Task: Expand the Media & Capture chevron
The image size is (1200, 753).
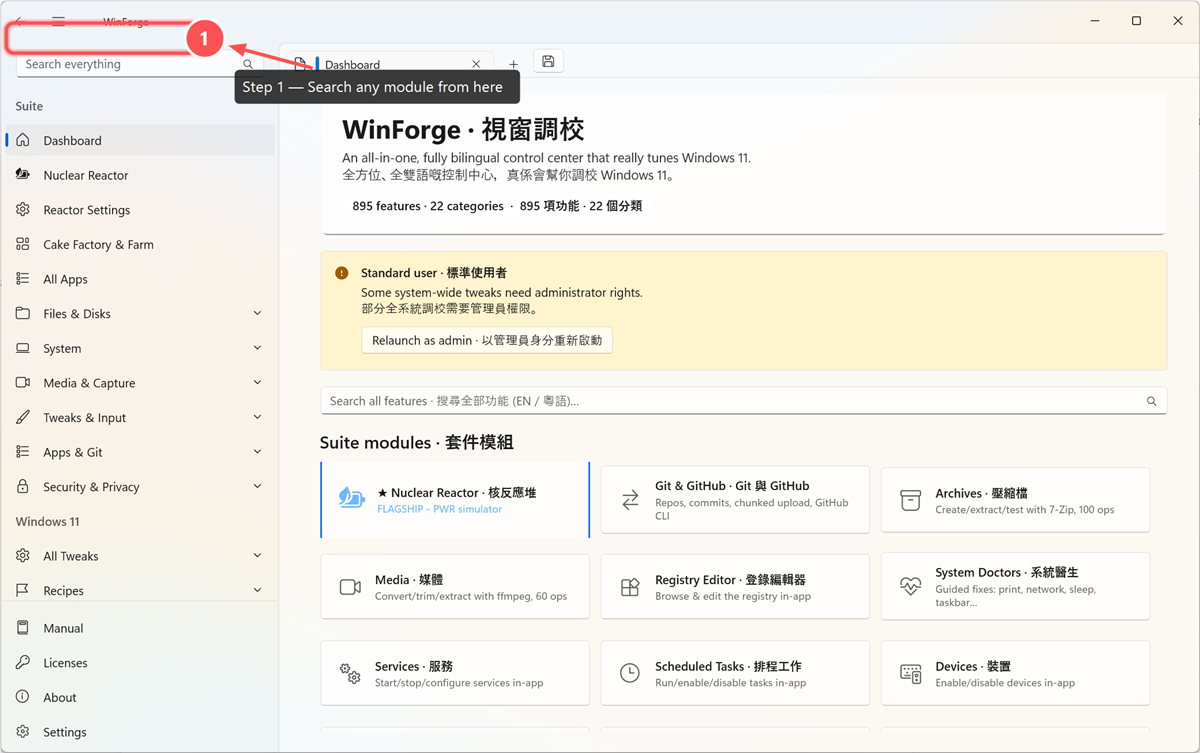Action: (x=257, y=382)
